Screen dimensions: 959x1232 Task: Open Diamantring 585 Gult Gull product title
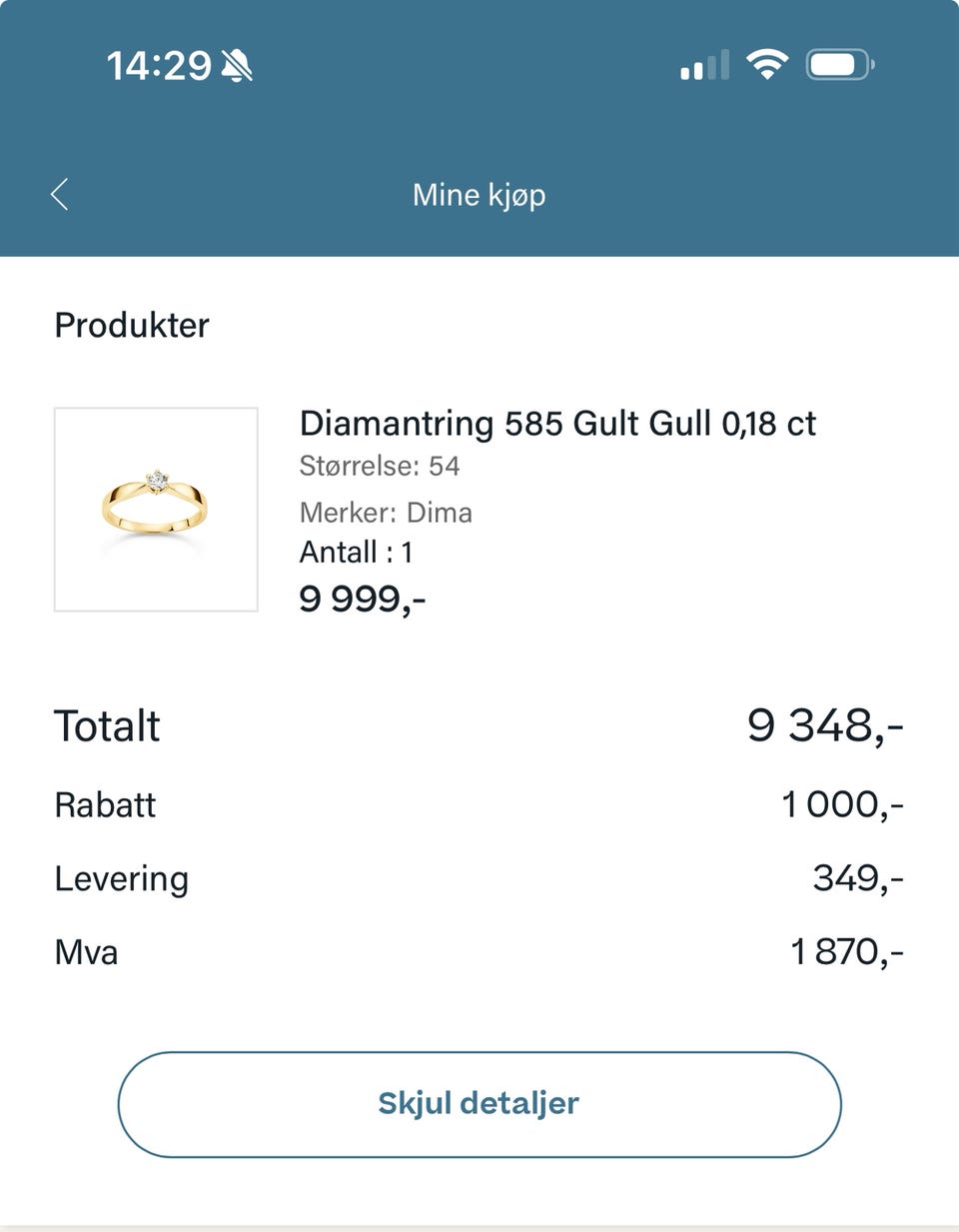(557, 424)
